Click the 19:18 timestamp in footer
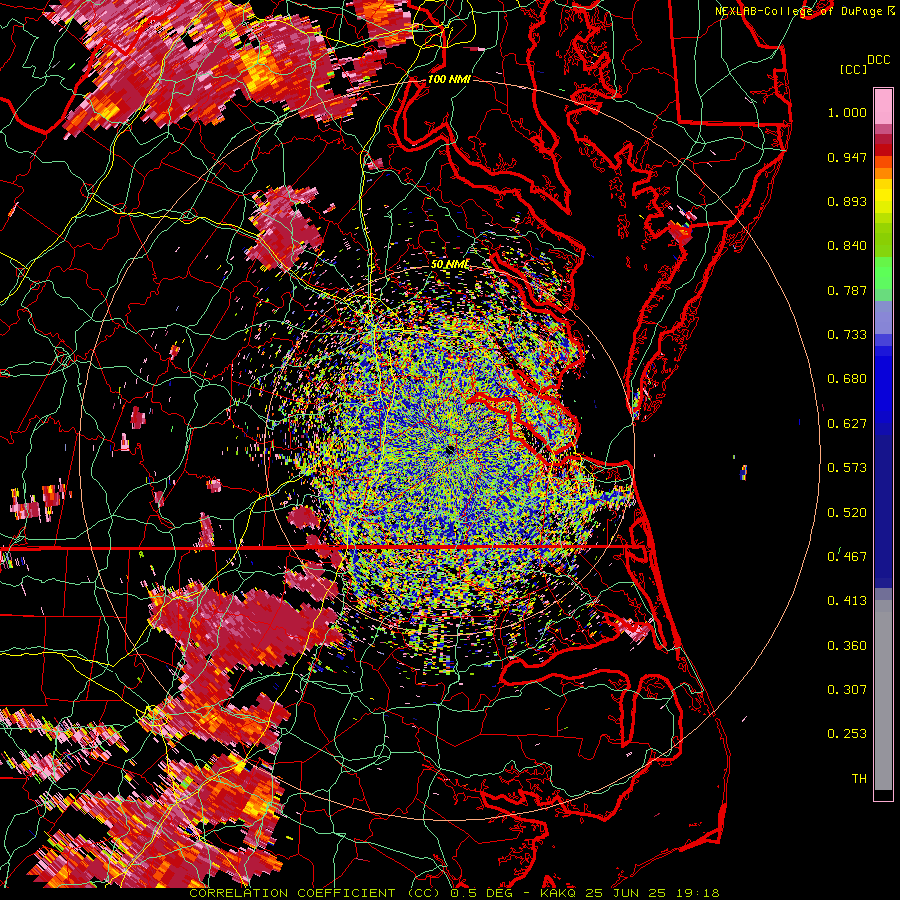Screen dimensions: 900x900 699,893
